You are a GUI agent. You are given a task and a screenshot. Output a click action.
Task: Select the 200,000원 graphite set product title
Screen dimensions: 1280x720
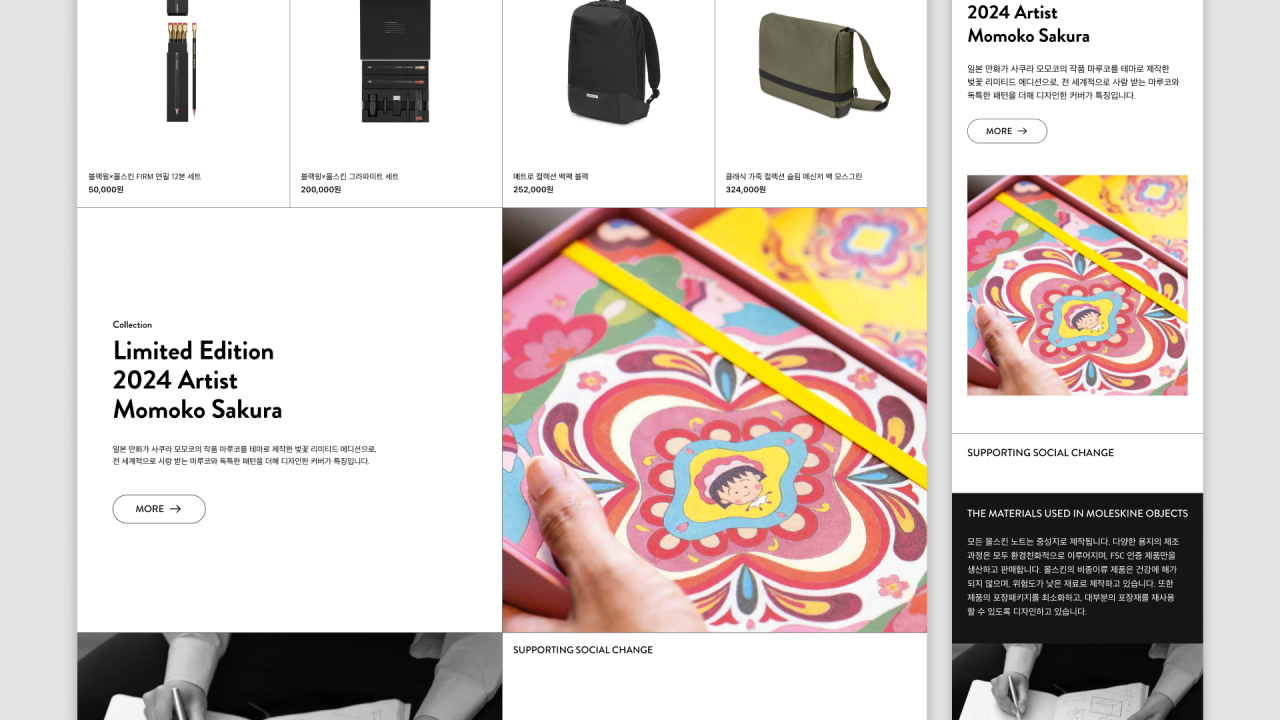(350, 176)
